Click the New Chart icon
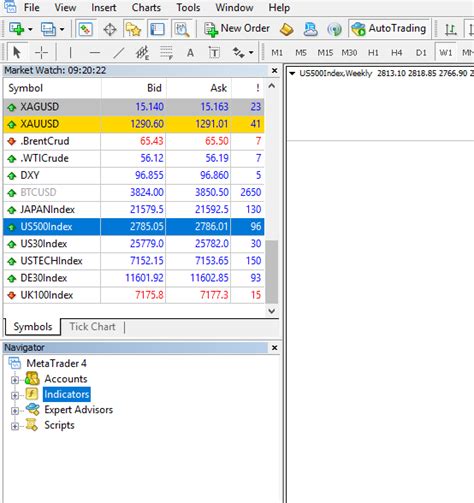This screenshot has width=474, height=503. tap(16, 29)
